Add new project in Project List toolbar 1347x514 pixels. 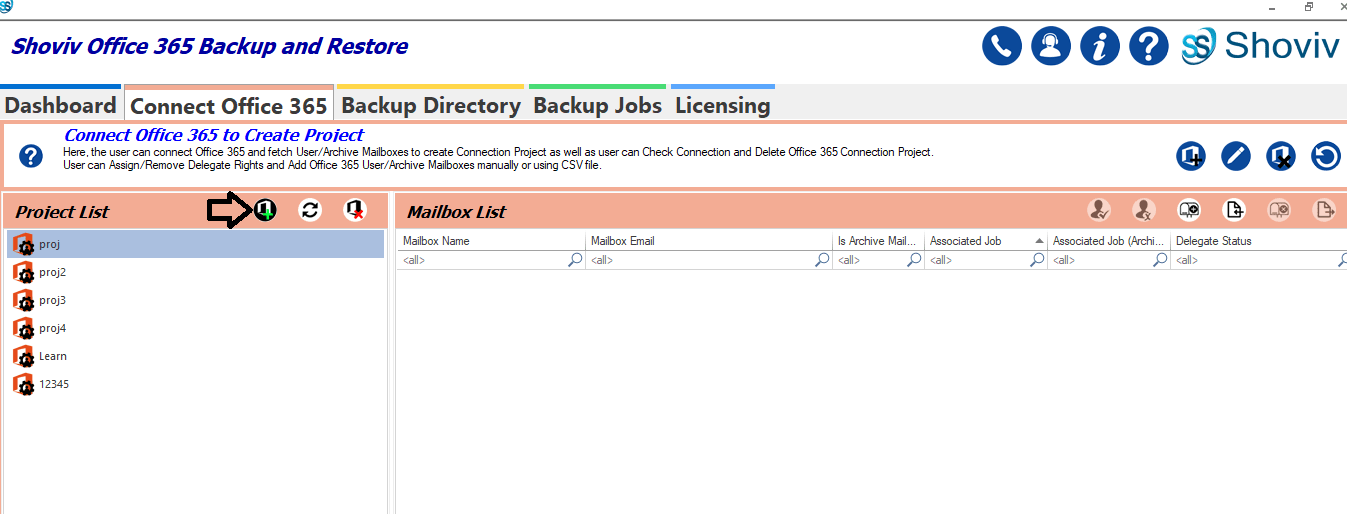pyautogui.click(x=265, y=210)
